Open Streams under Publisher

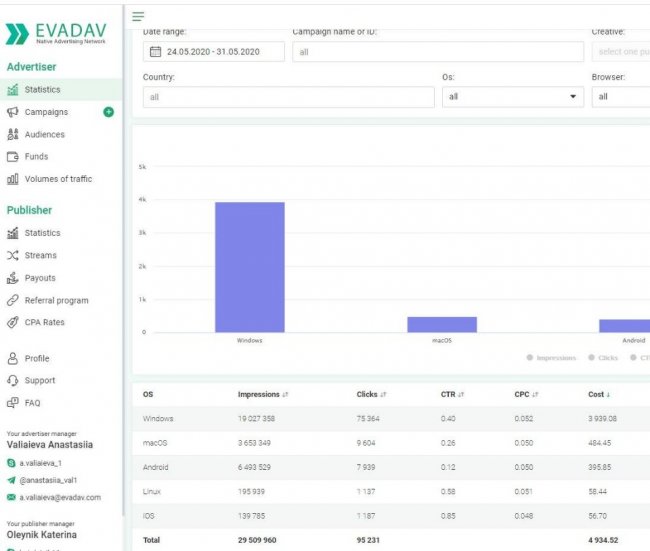coord(40,255)
